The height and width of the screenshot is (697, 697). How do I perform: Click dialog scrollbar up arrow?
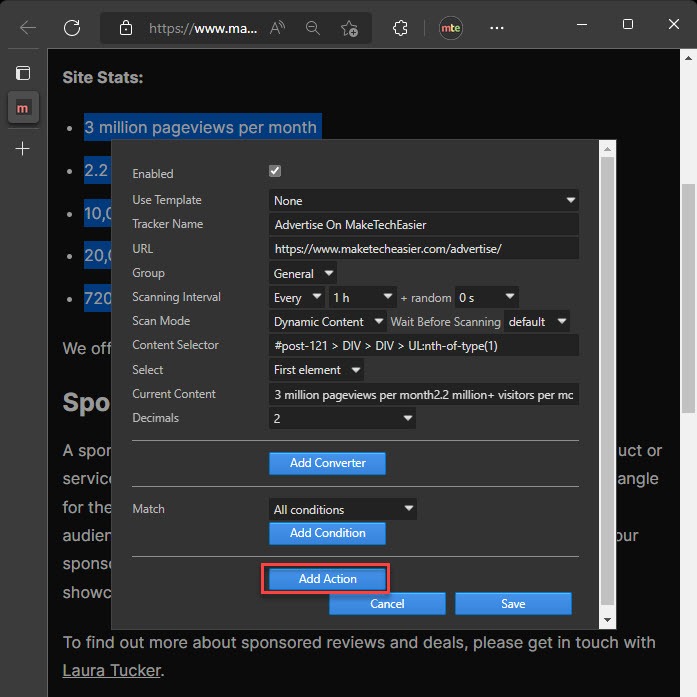coord(607,149)
